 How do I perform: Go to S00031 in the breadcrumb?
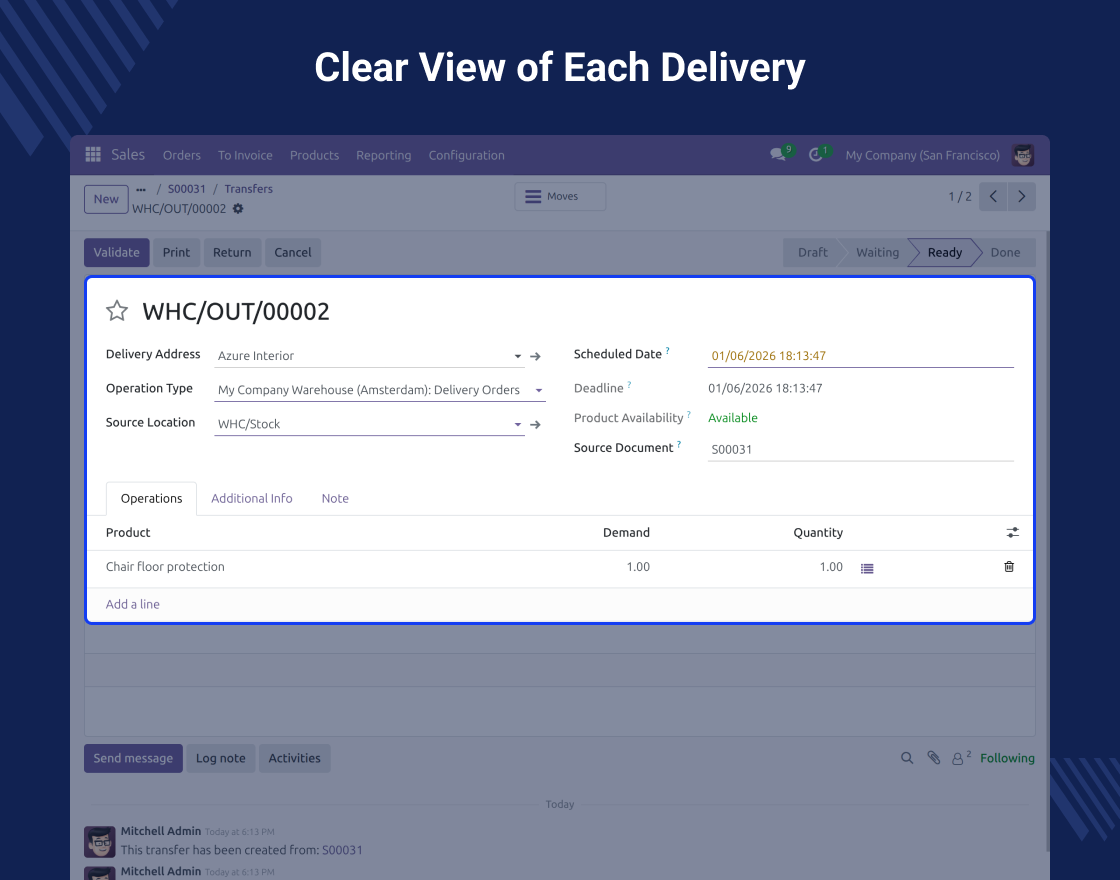[x=186, y=189]
